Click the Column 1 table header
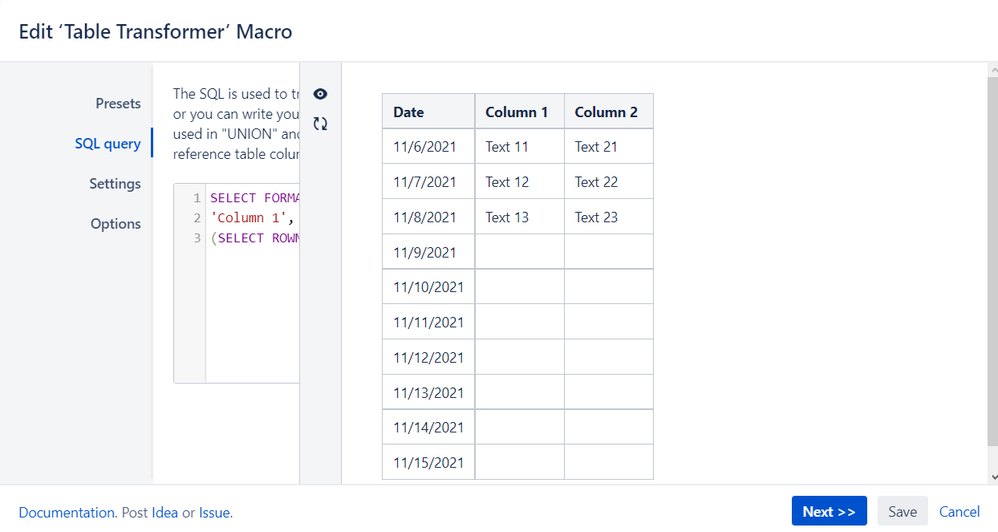 [x=518, y=112]
